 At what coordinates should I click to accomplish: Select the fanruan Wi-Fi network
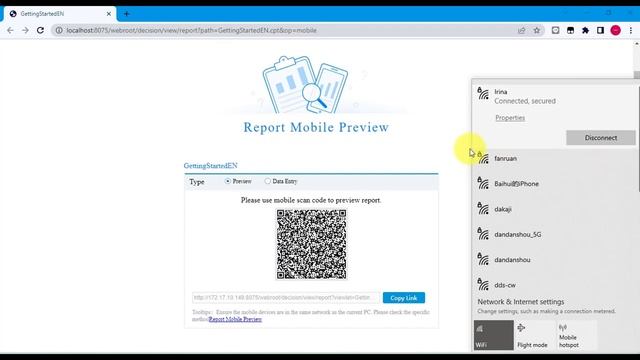(x=555, y=158)
